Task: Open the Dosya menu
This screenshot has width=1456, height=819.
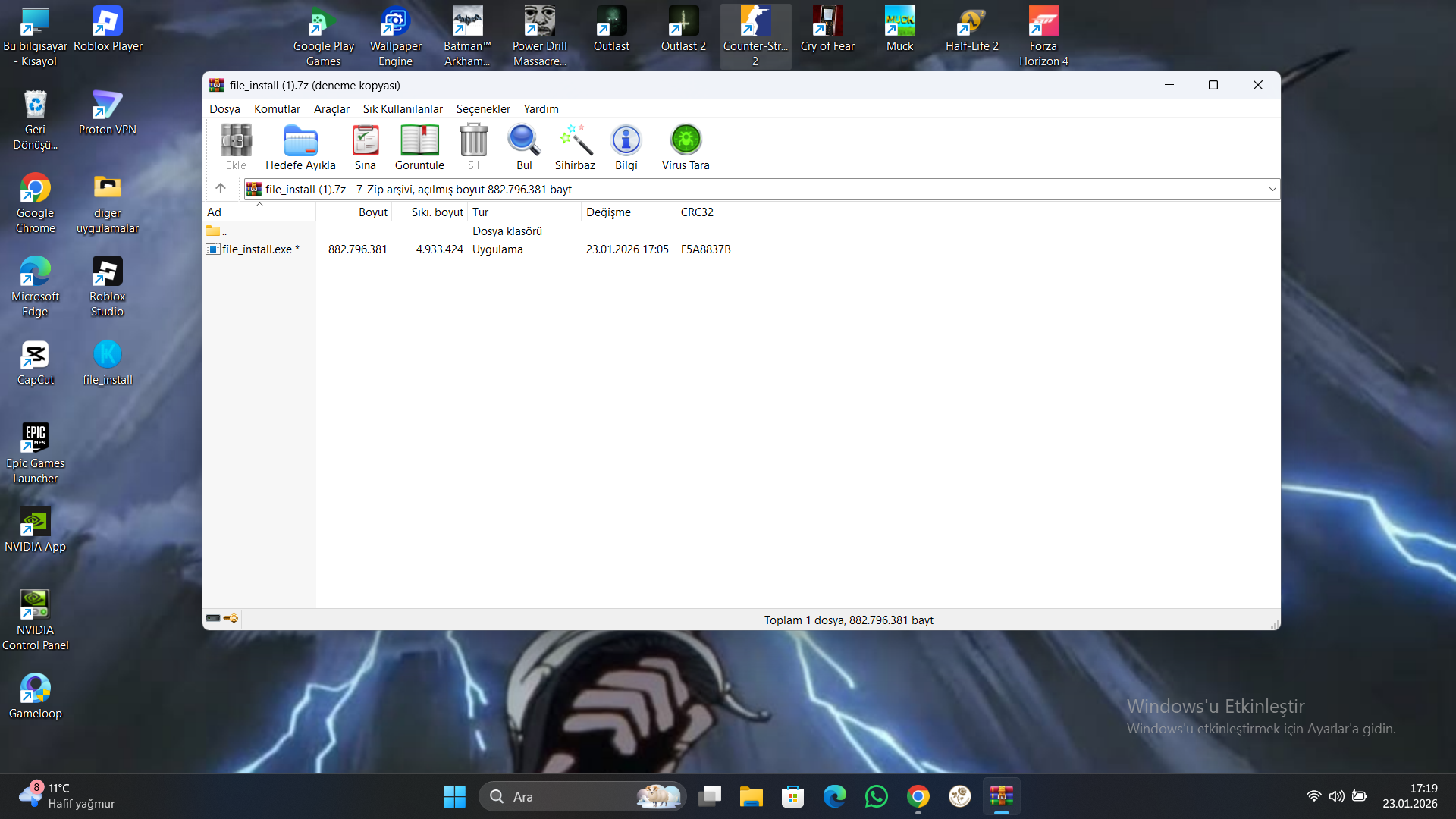Action: pyautogui.click(x=224, y=109)
